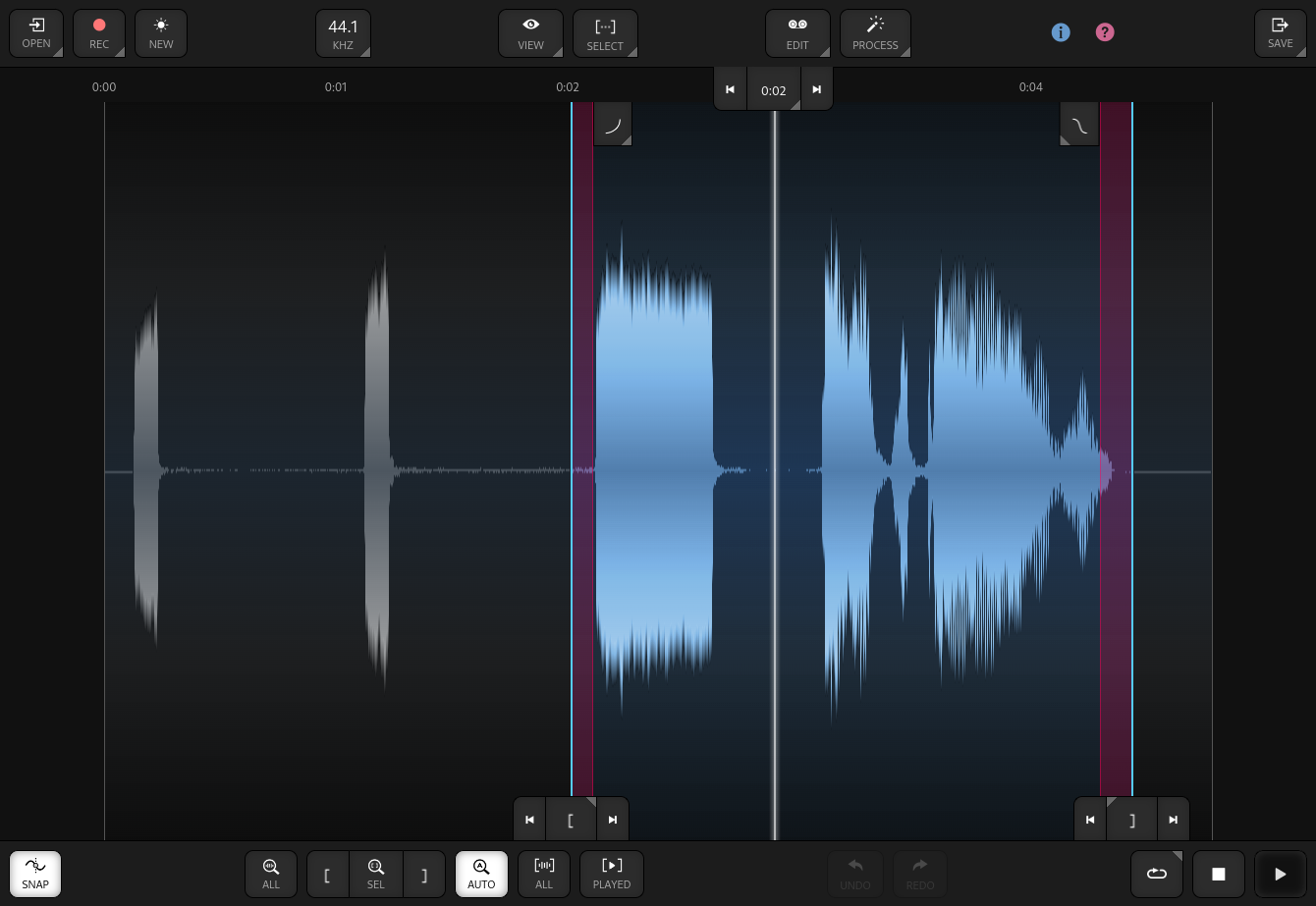Open an audio file with OPEN

pyautogui.click(x=36, y=33)
